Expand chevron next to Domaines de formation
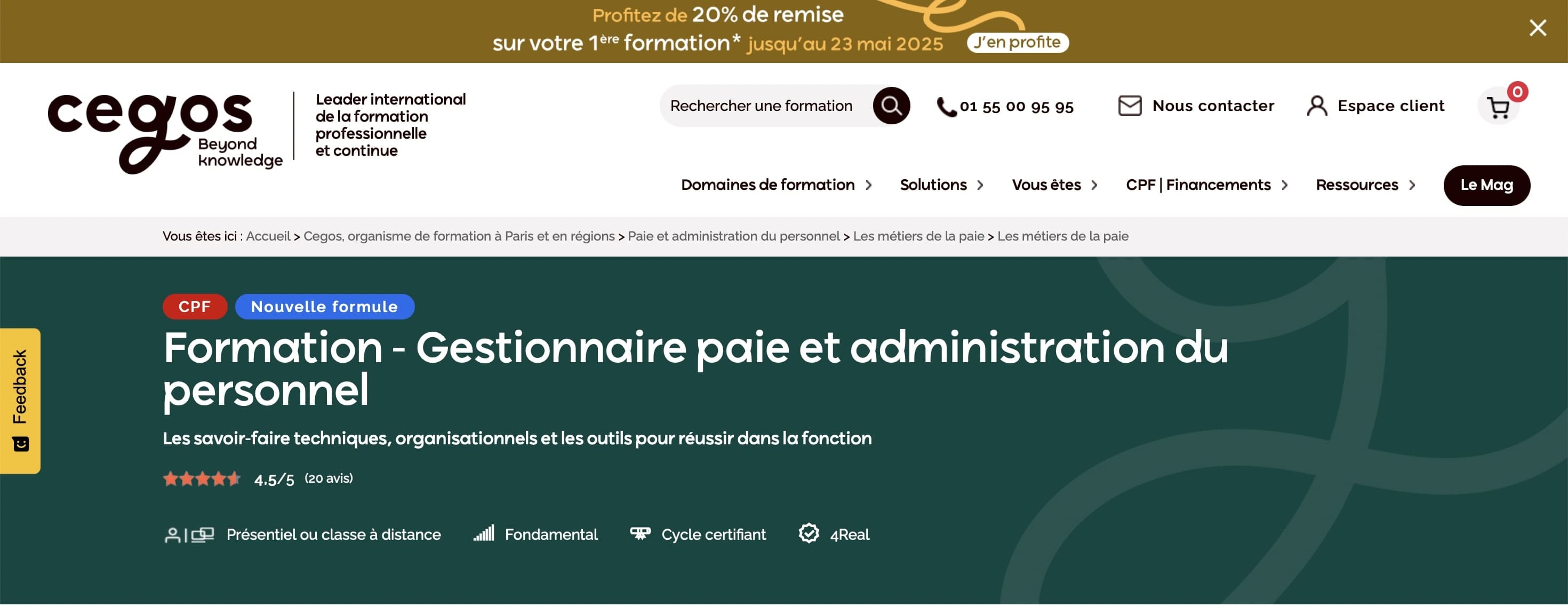The image size is (1568, 607). pos(869,186)
